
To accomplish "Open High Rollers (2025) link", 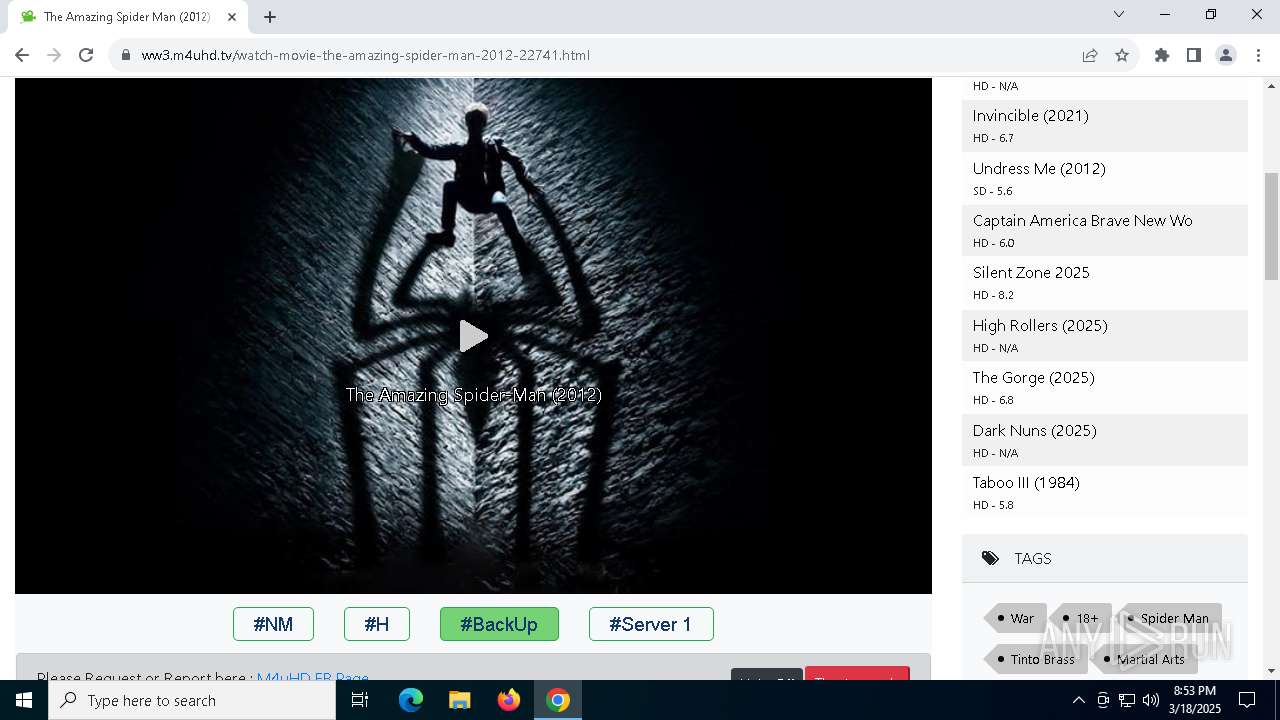I will point(1040,325).
